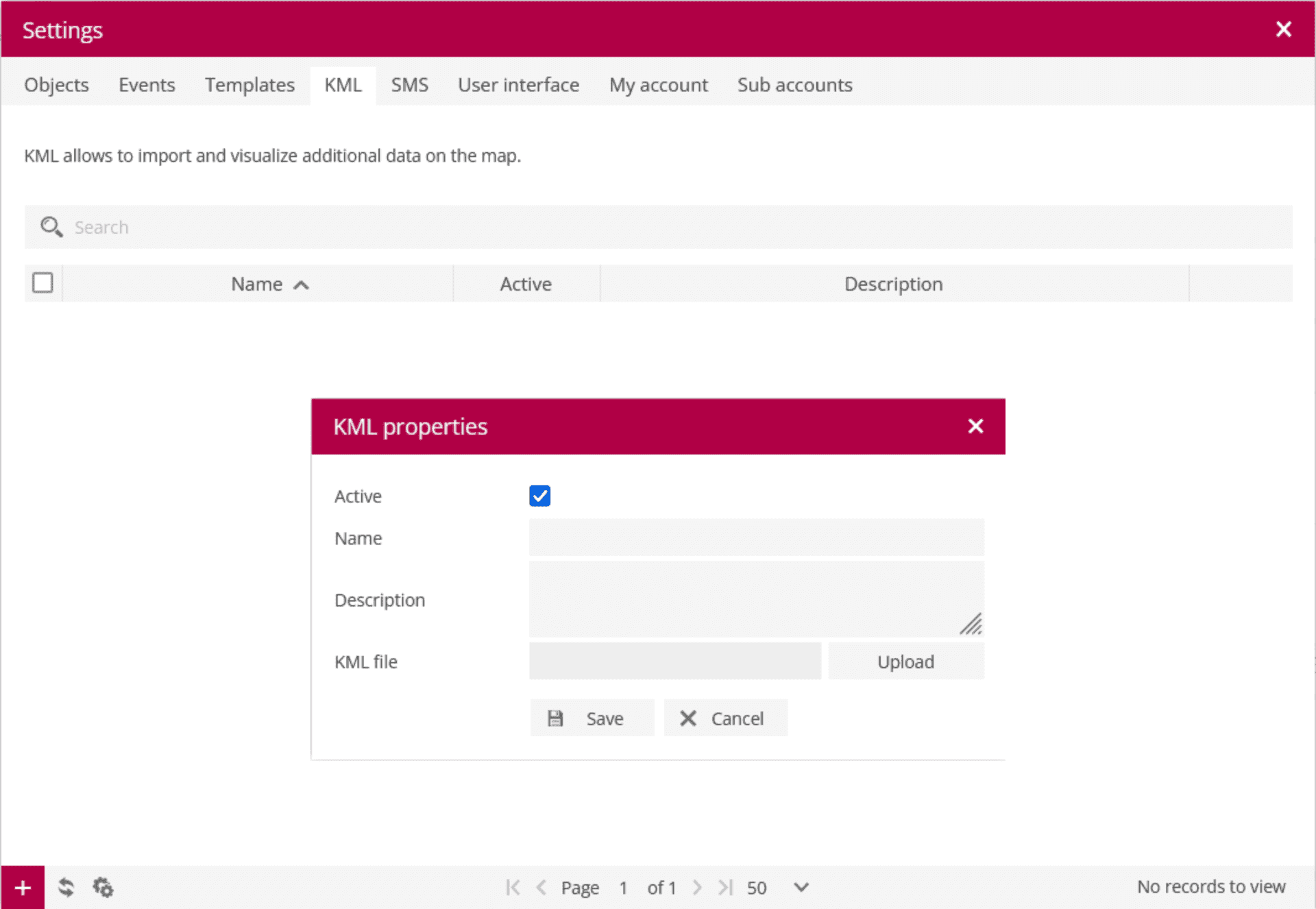Go to last page arrow

[x=725, y=888]
